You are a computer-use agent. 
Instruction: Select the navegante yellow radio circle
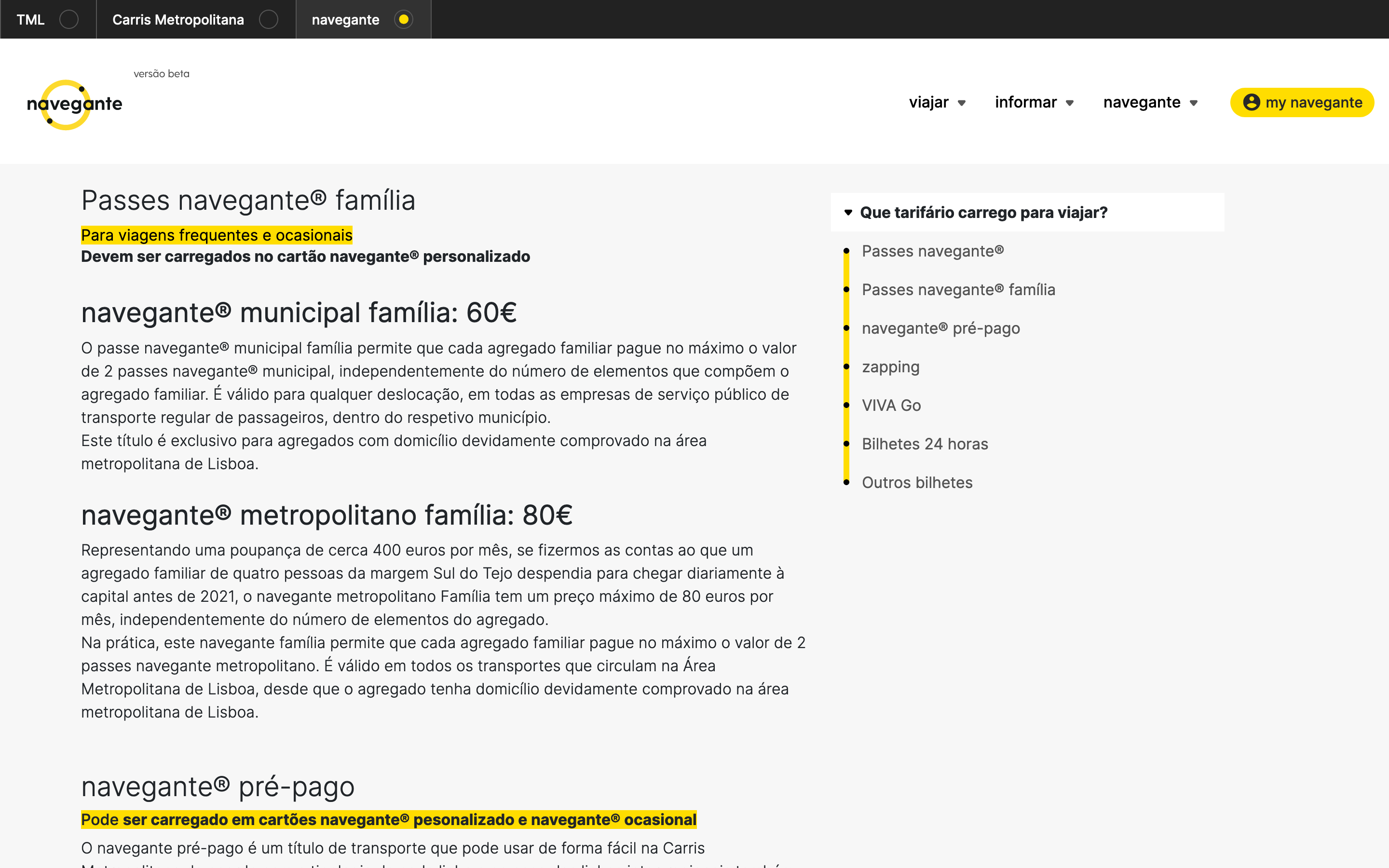click(x=404, y=19)
